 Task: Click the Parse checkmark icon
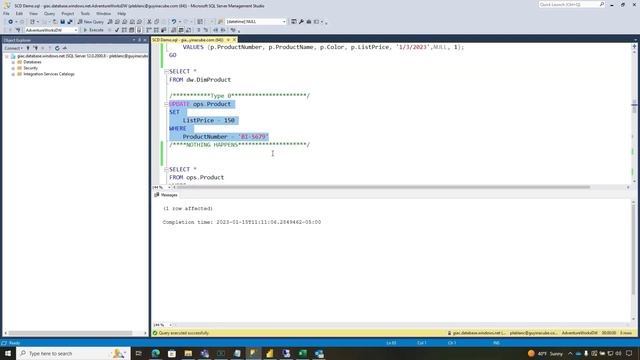[117, 30]
